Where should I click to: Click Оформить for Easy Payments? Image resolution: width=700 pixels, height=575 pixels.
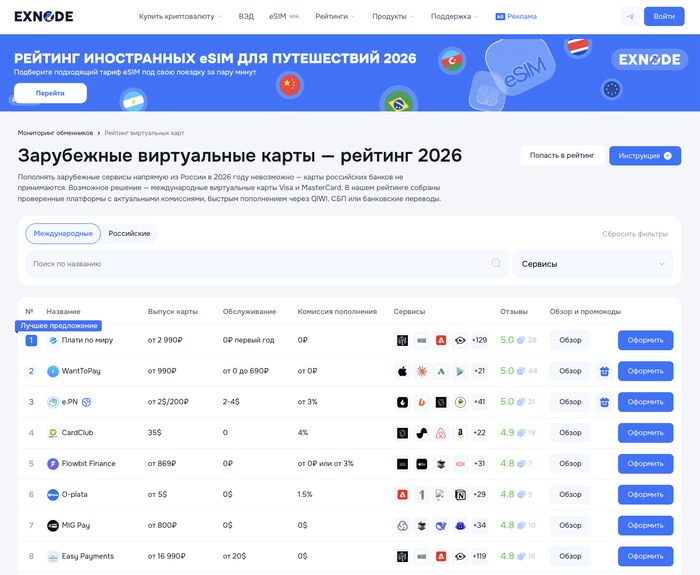pos(646,556)
